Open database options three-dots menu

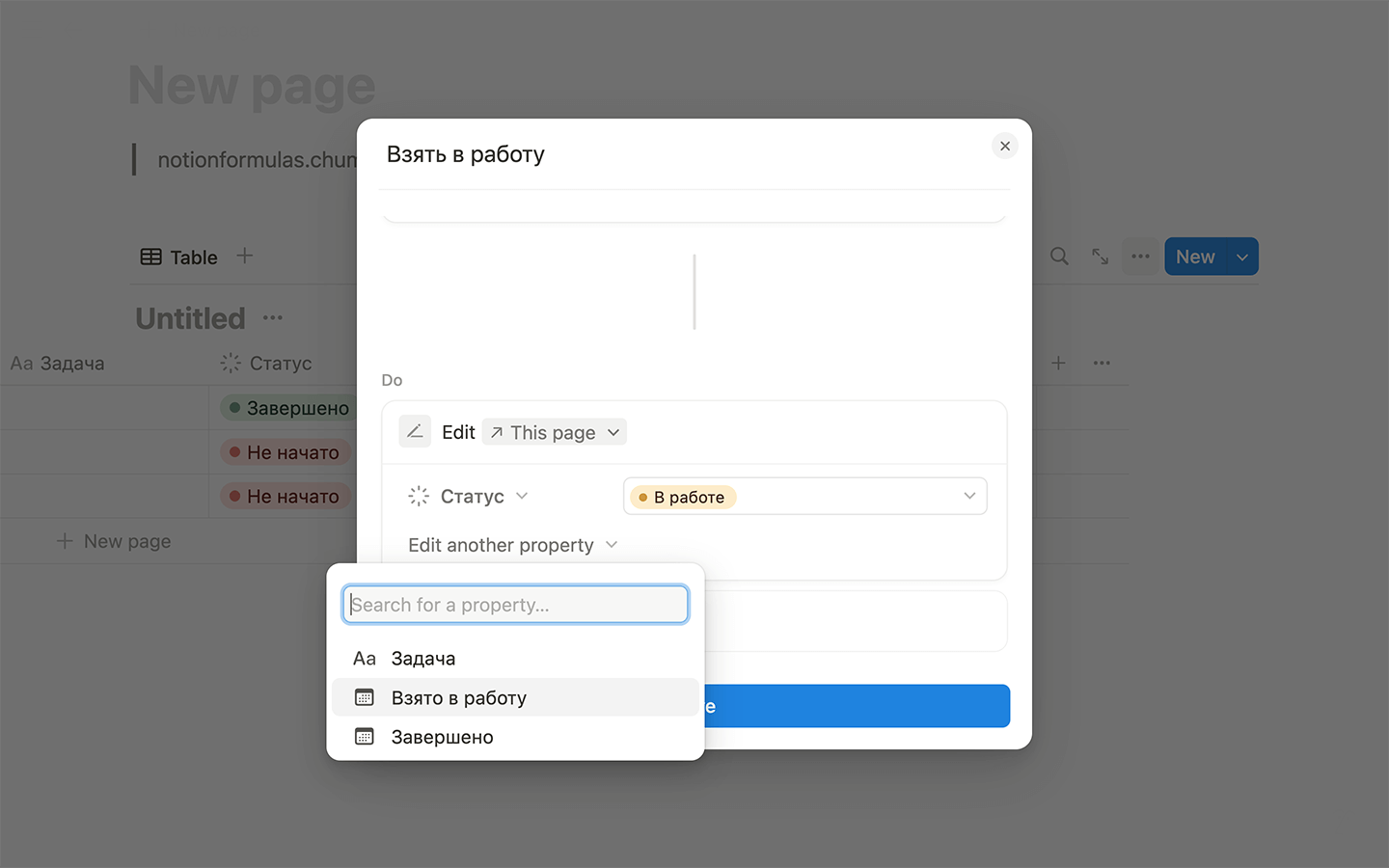click(1140, 257)
